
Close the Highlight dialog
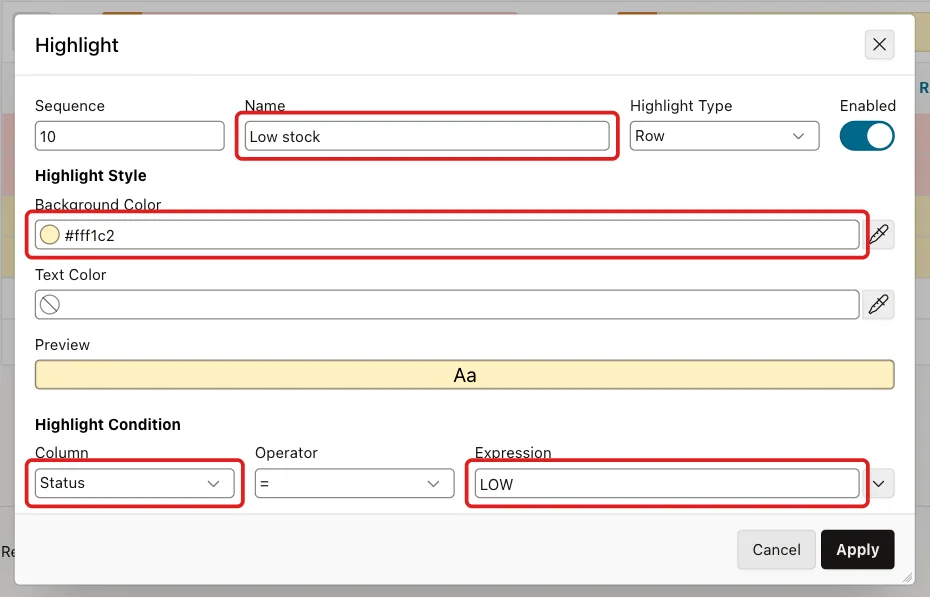[x=879, y=44]
